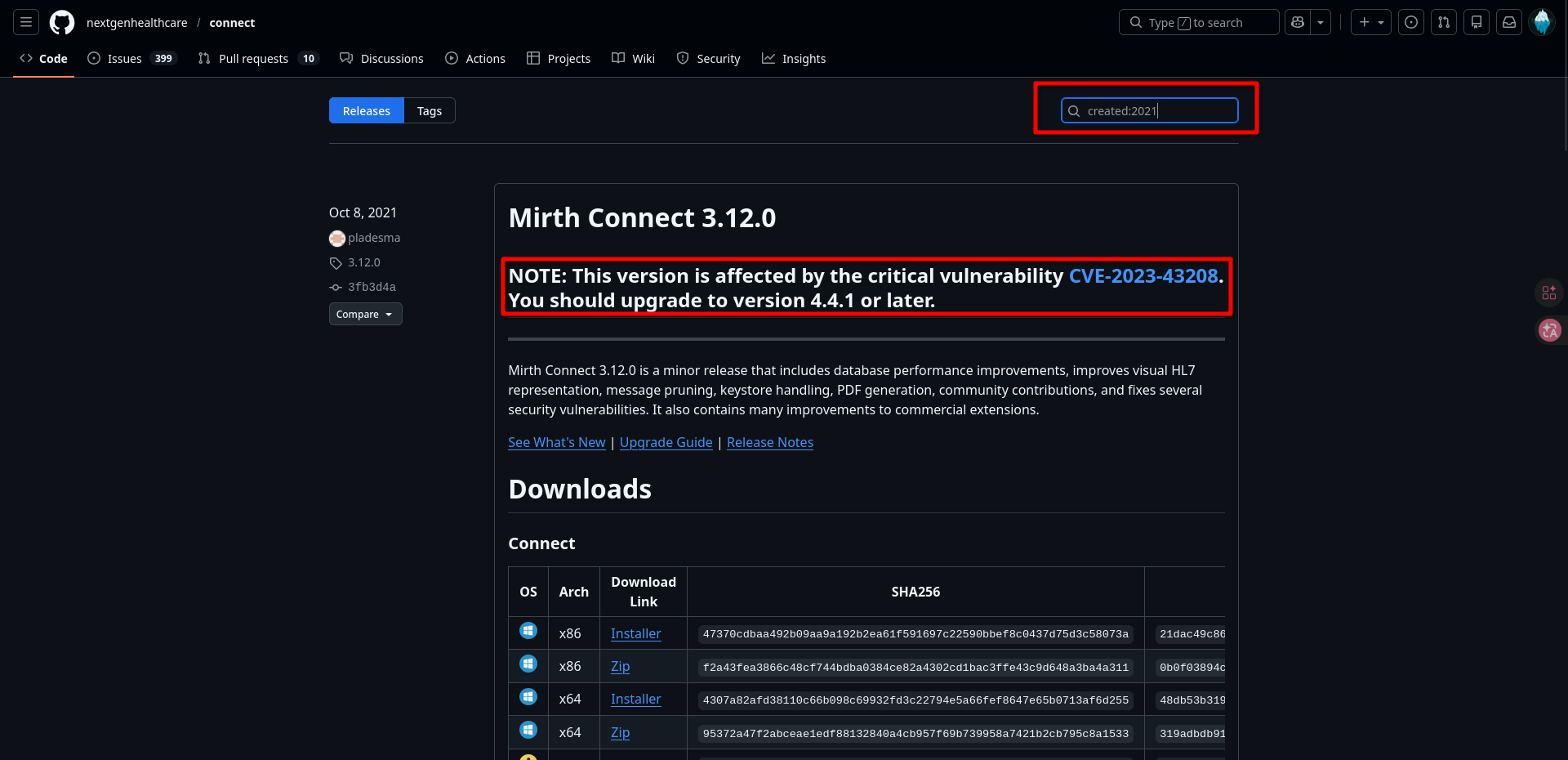This screenshot has width=1568, height=760.
Task: Open the Security tab
Action: coord(708,58)
